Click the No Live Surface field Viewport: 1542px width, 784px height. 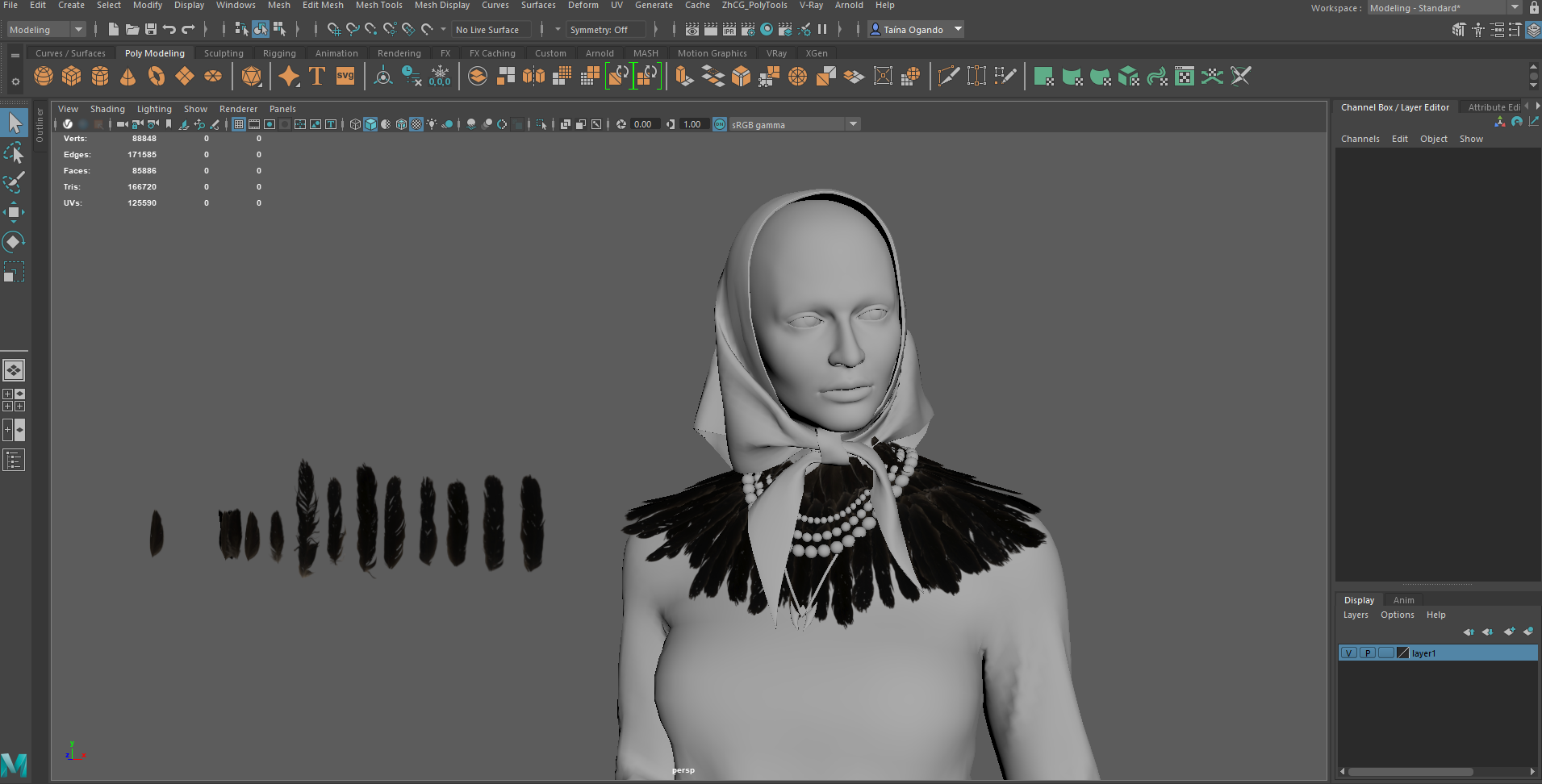click(x=491, y=30)
